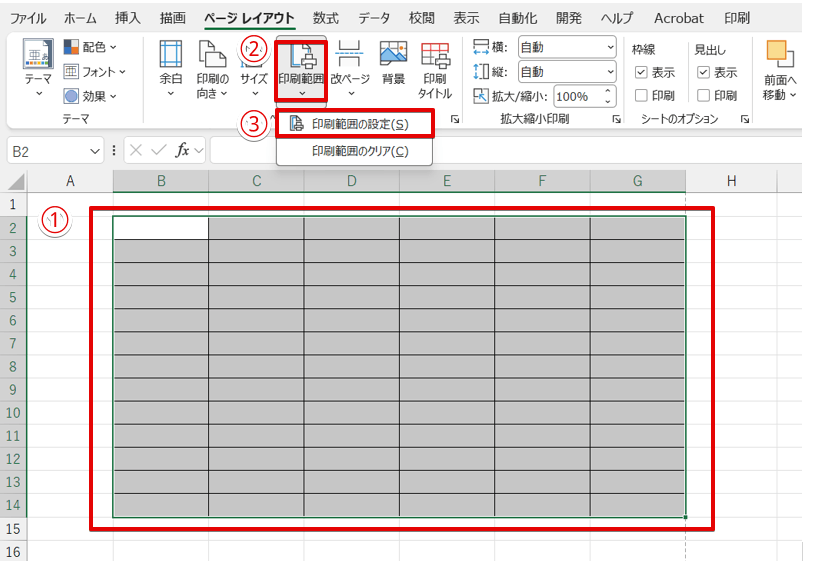Expand the Name Box dropdown arrow
This screenshot has height=561, width=831.
click(95, 152)
